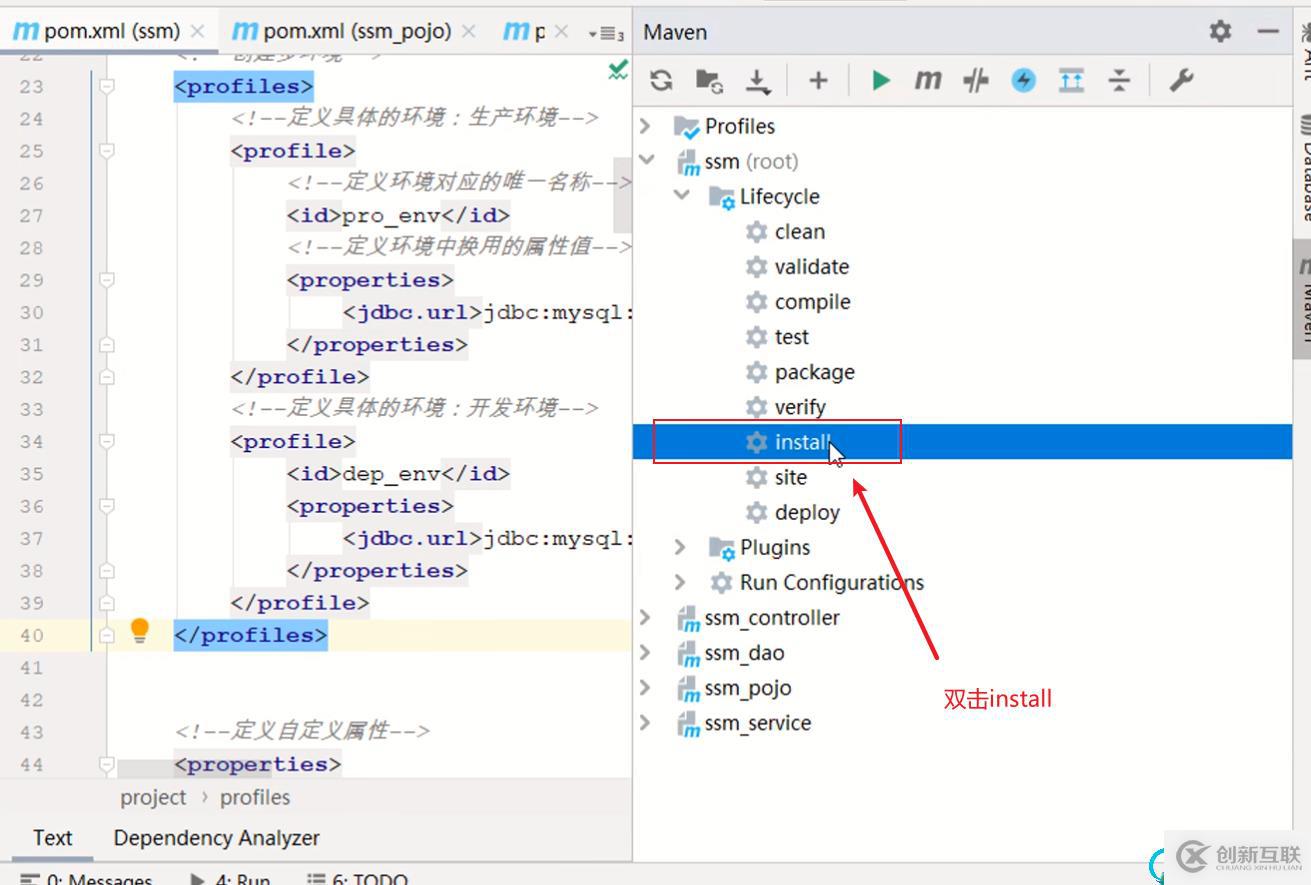The image size is (1311, 885).
Task: Fold the properties block at line 36
Action: point(106,506)
